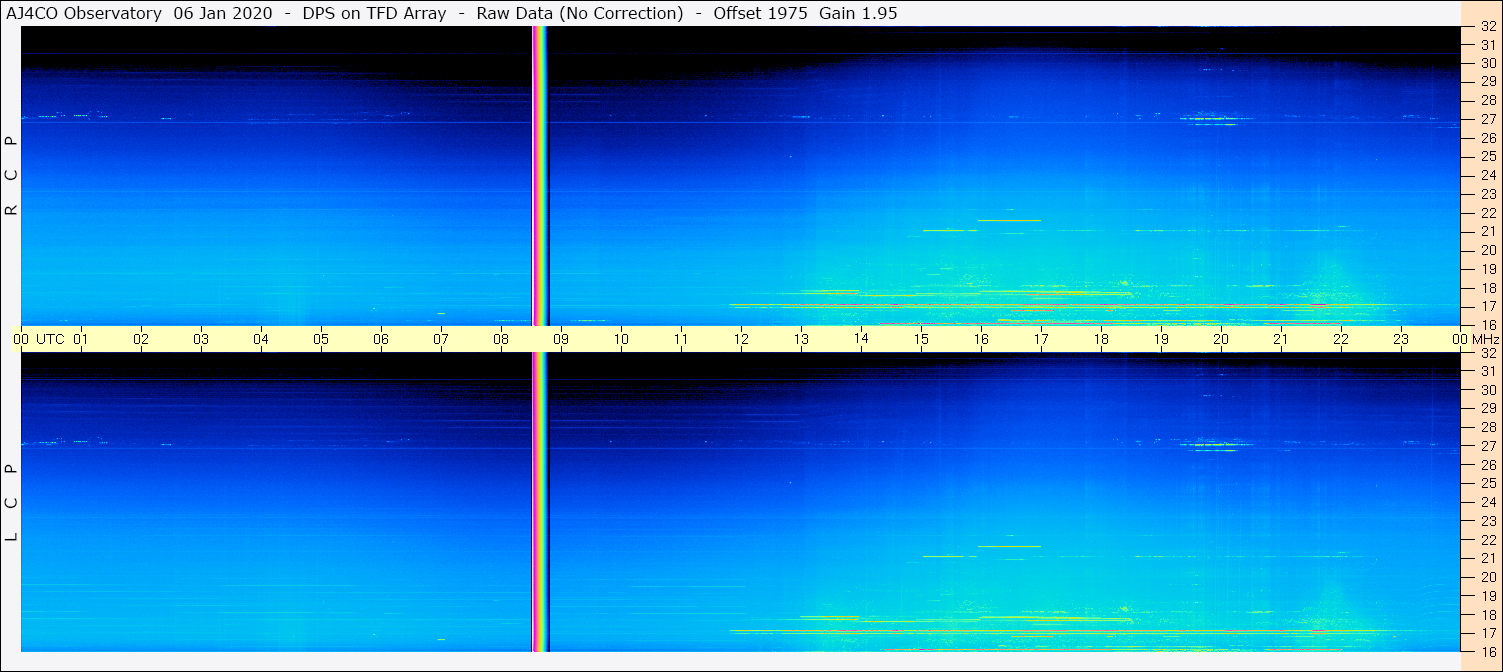Viewport: 1503px width, 672px height.
Task: Select the 06 hour time axis marker
Action: 381,339
